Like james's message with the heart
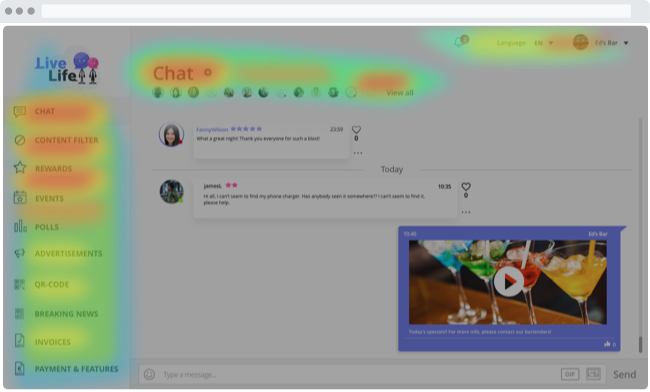650x392 pixels. pyautogui.click(x=466, y=186)
